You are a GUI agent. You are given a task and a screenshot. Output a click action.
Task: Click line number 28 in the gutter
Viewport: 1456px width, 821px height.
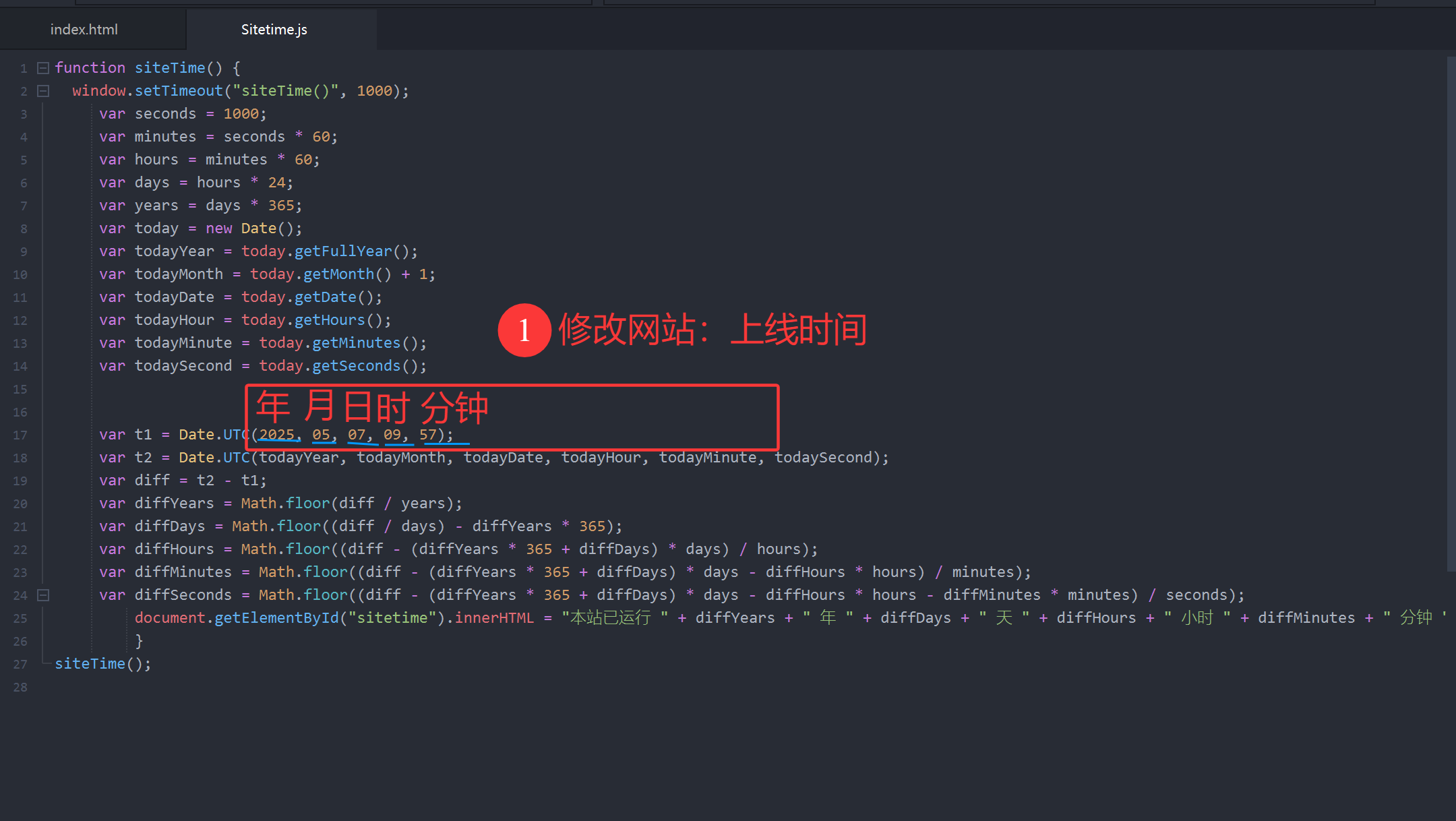point(20,688)
